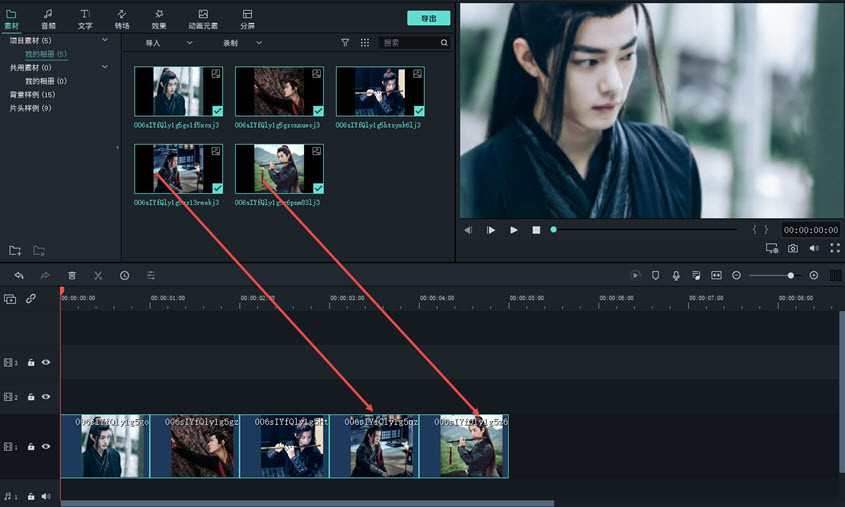845x507 pixels.
Task: Click the 搜索 search field
Action: coord(408,43)
